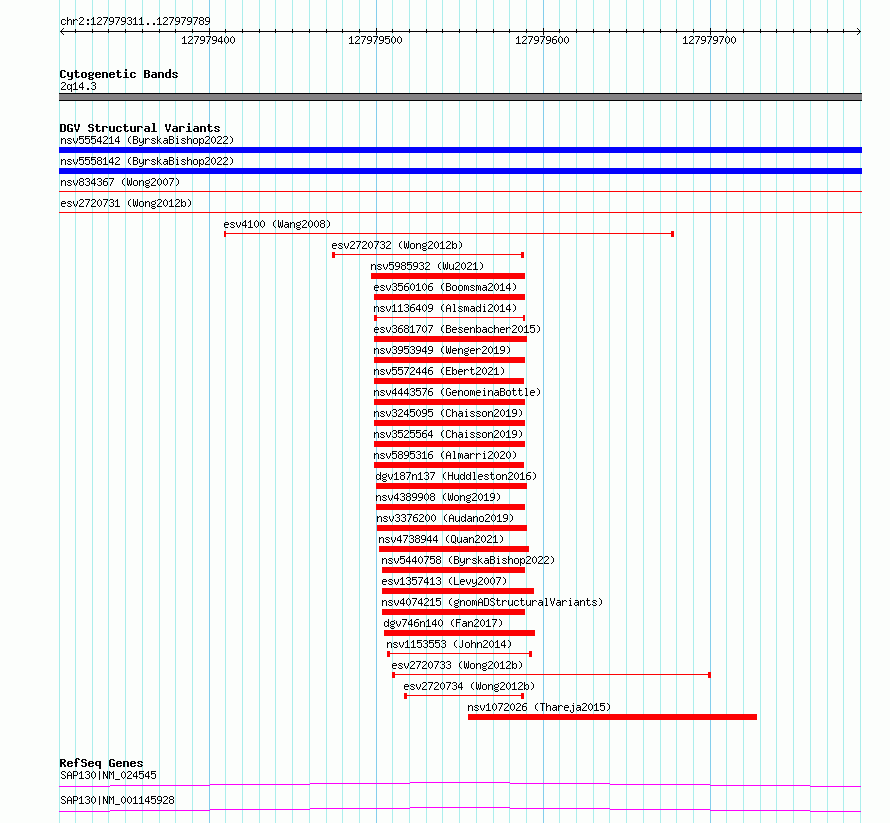The height and width of the screenshot is (823, 890).
Task: Open variant dgv746n140 (Fan2017)
Action: point(443,623)
